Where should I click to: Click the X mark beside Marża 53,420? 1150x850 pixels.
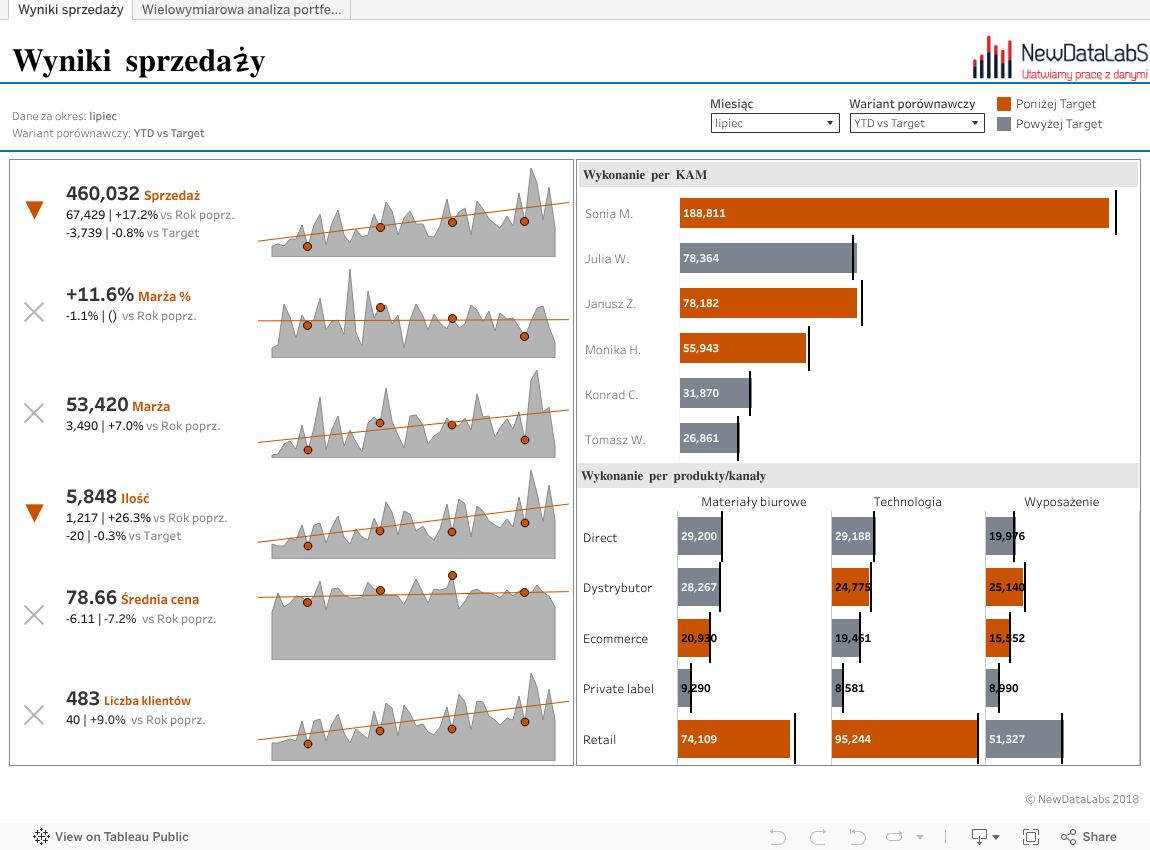point(34,413)
